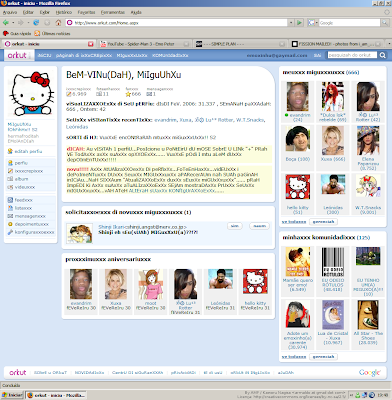Image resolution: width=392 pixels, height=400 pixels.
Task: Reload the page with the refresh icon
Action: (36, 23)
